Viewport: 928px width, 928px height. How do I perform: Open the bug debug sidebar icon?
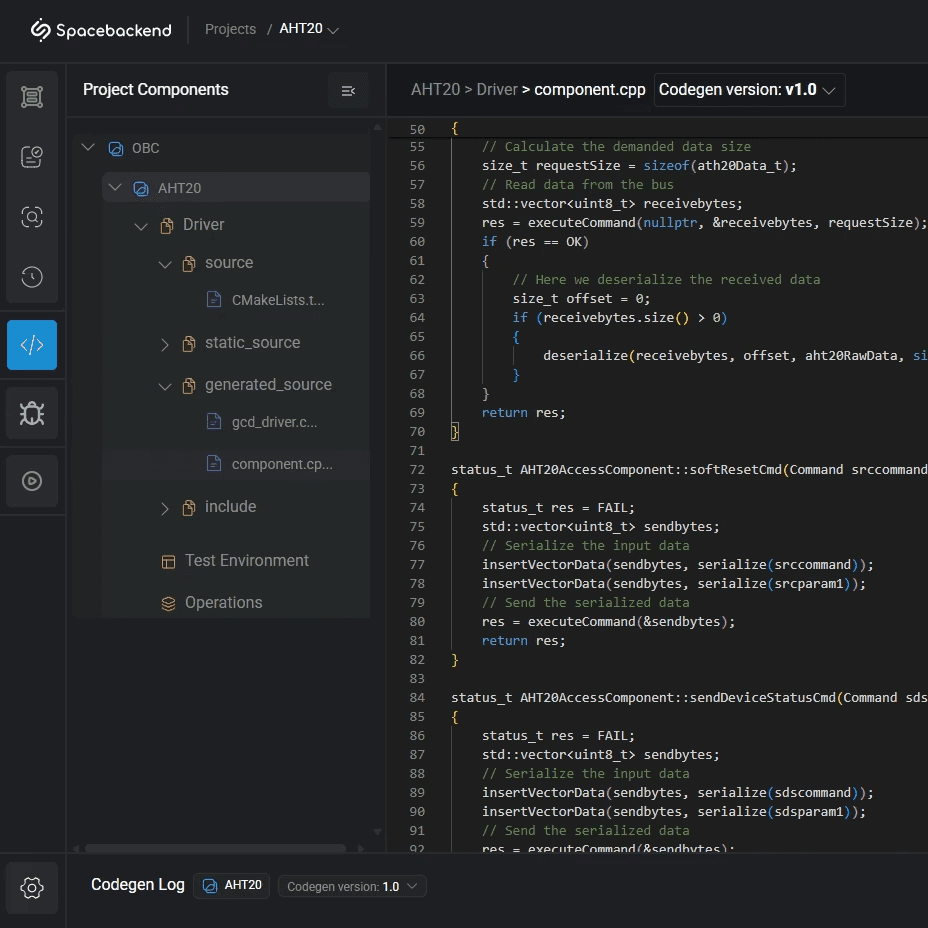click(32, 413)
